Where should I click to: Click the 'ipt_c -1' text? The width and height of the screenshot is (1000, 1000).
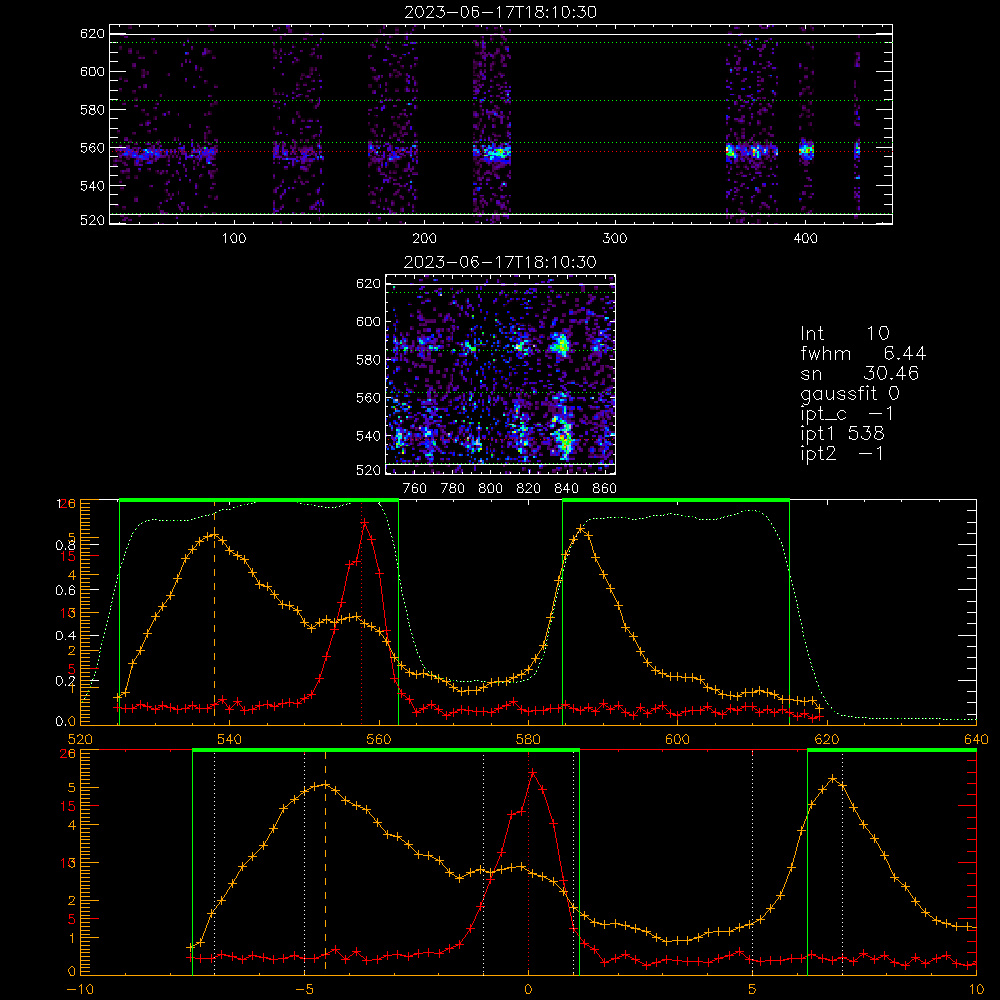(x=847, y=414)
